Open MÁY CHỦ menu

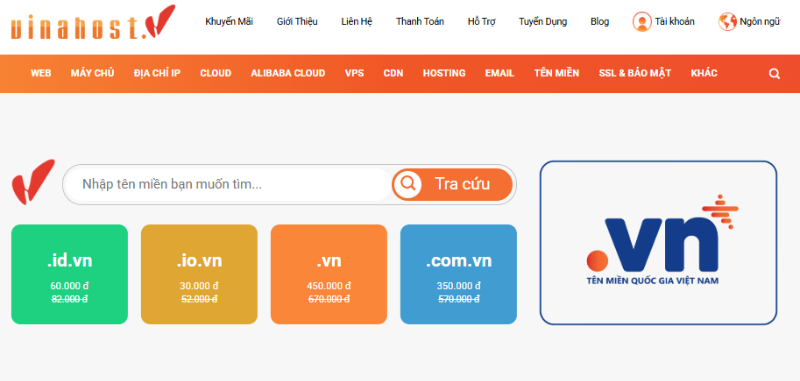click(92, 73)
